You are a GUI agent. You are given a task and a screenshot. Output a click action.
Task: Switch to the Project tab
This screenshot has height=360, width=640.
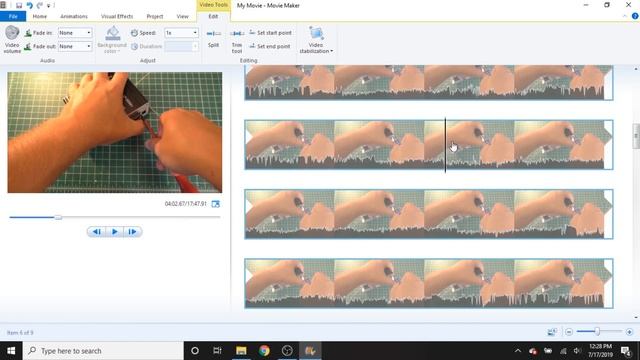coord(155,16)
